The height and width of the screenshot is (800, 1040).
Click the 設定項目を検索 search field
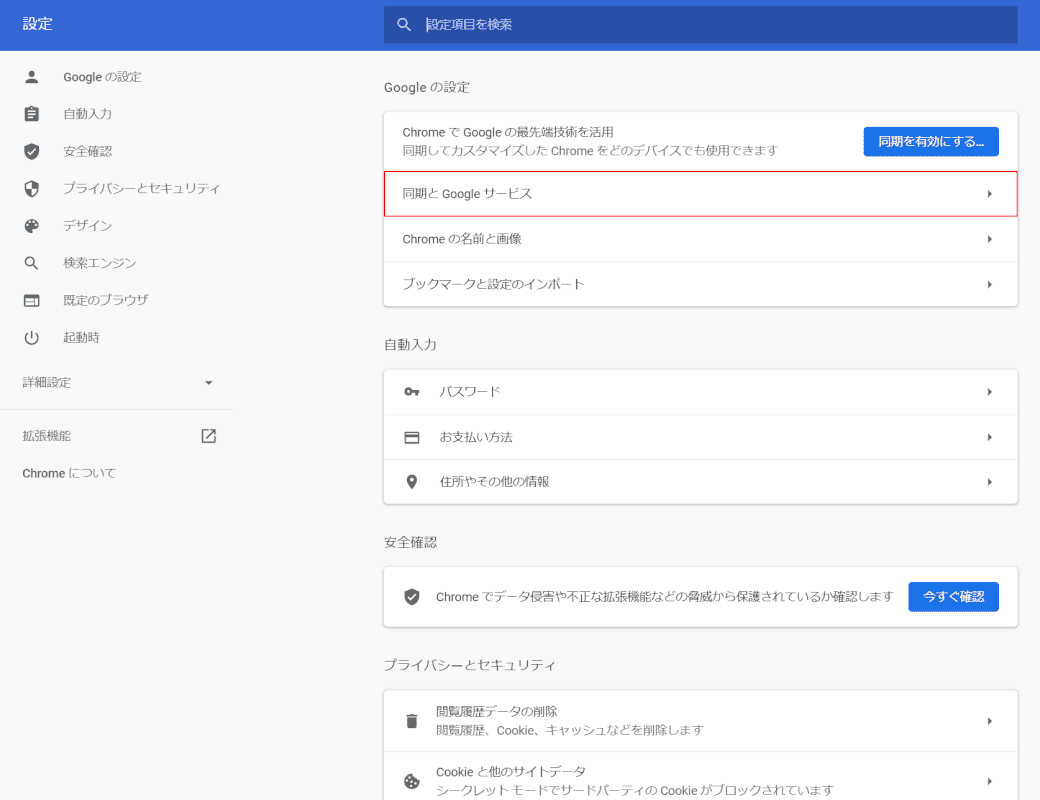tap(700, 25)
